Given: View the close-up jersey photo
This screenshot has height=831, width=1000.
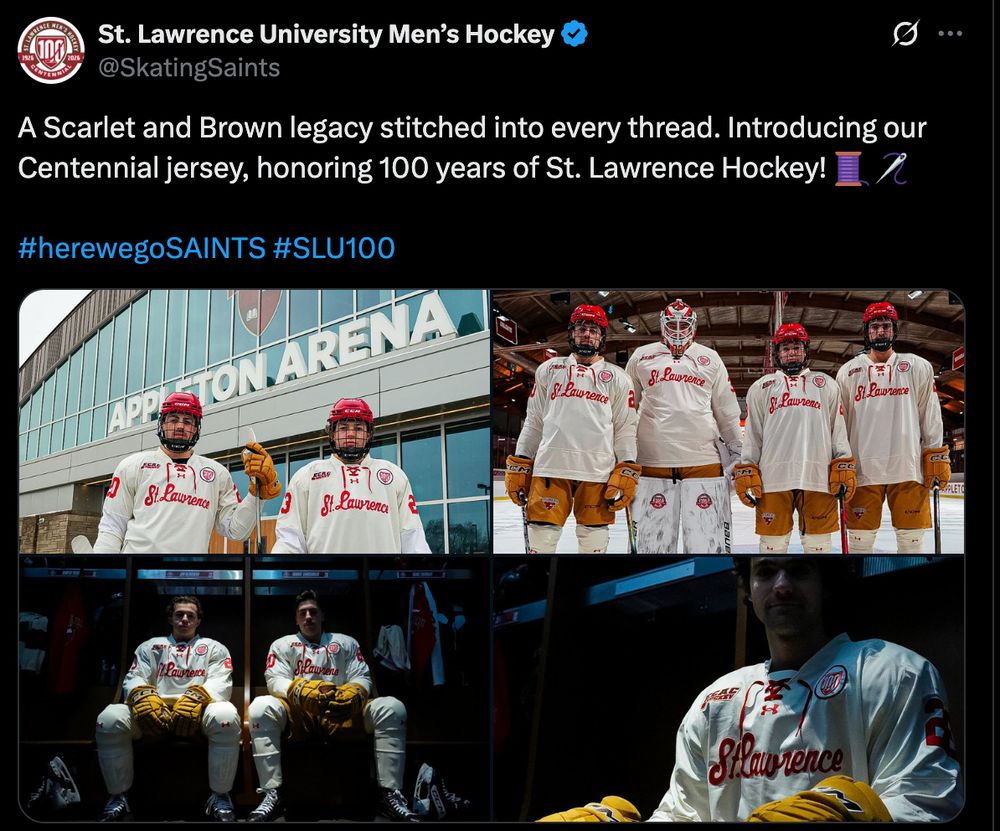Looking at the screenshot, I should 728,689.
